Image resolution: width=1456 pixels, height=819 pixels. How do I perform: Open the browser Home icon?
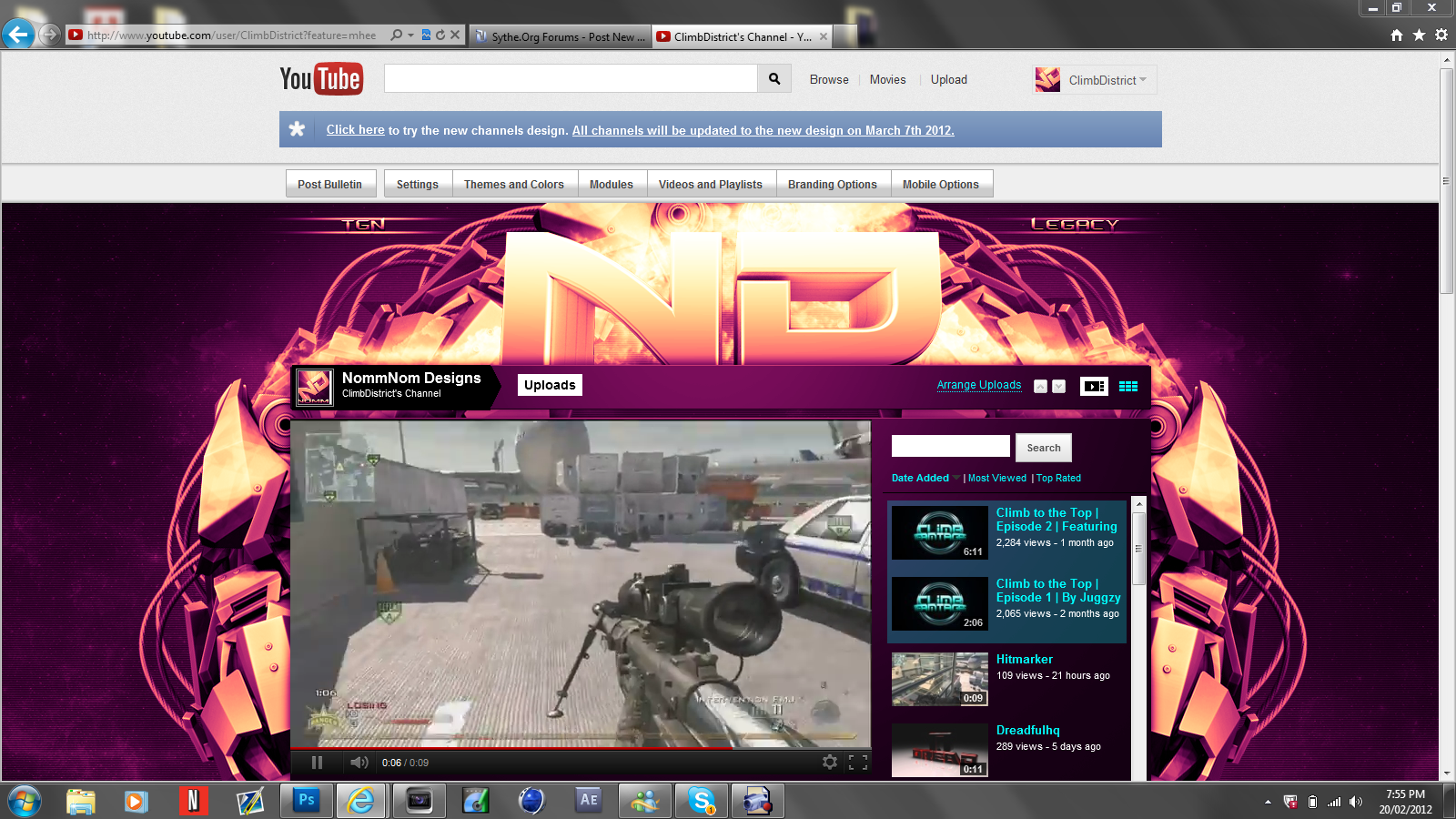(x=1397, y=35)
